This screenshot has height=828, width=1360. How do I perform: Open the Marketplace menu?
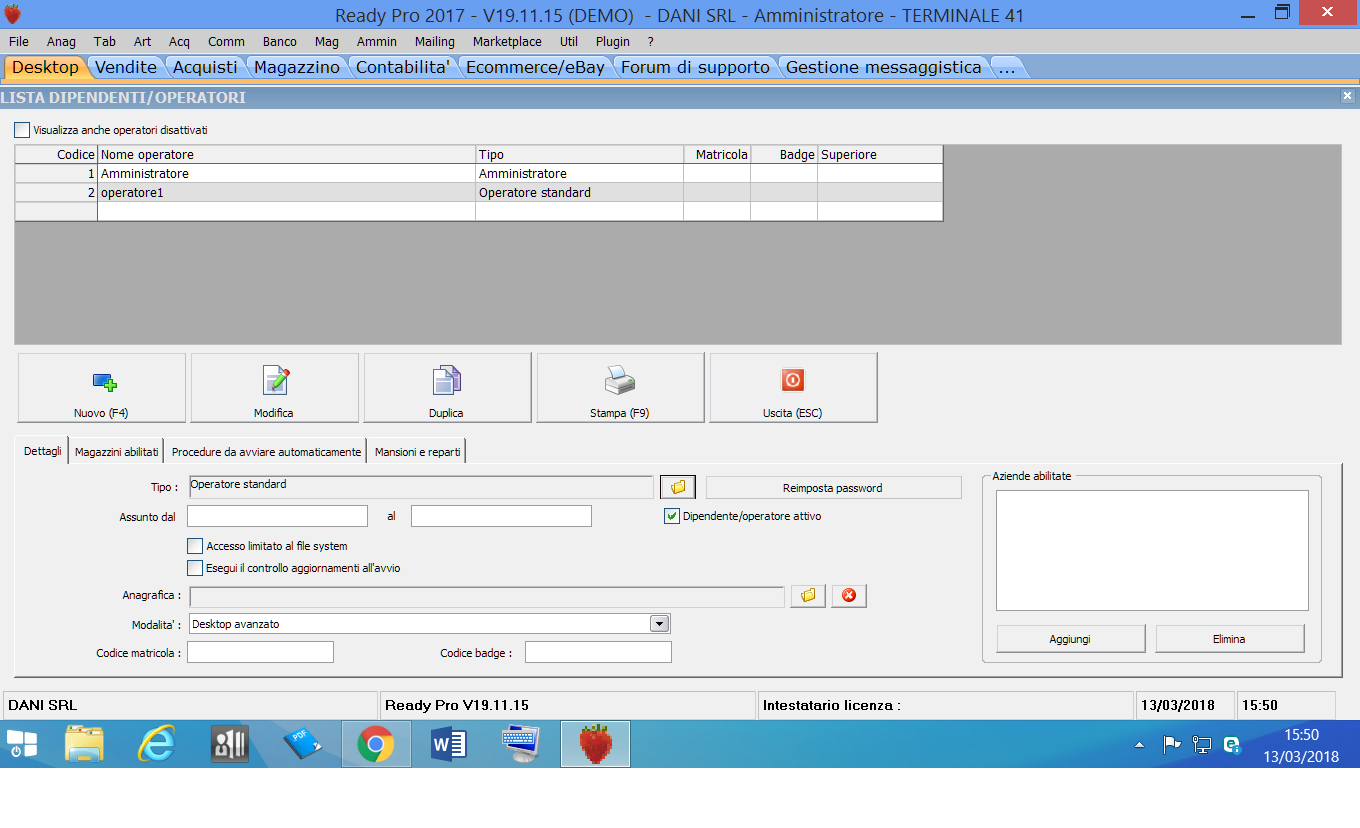(507, 42)
